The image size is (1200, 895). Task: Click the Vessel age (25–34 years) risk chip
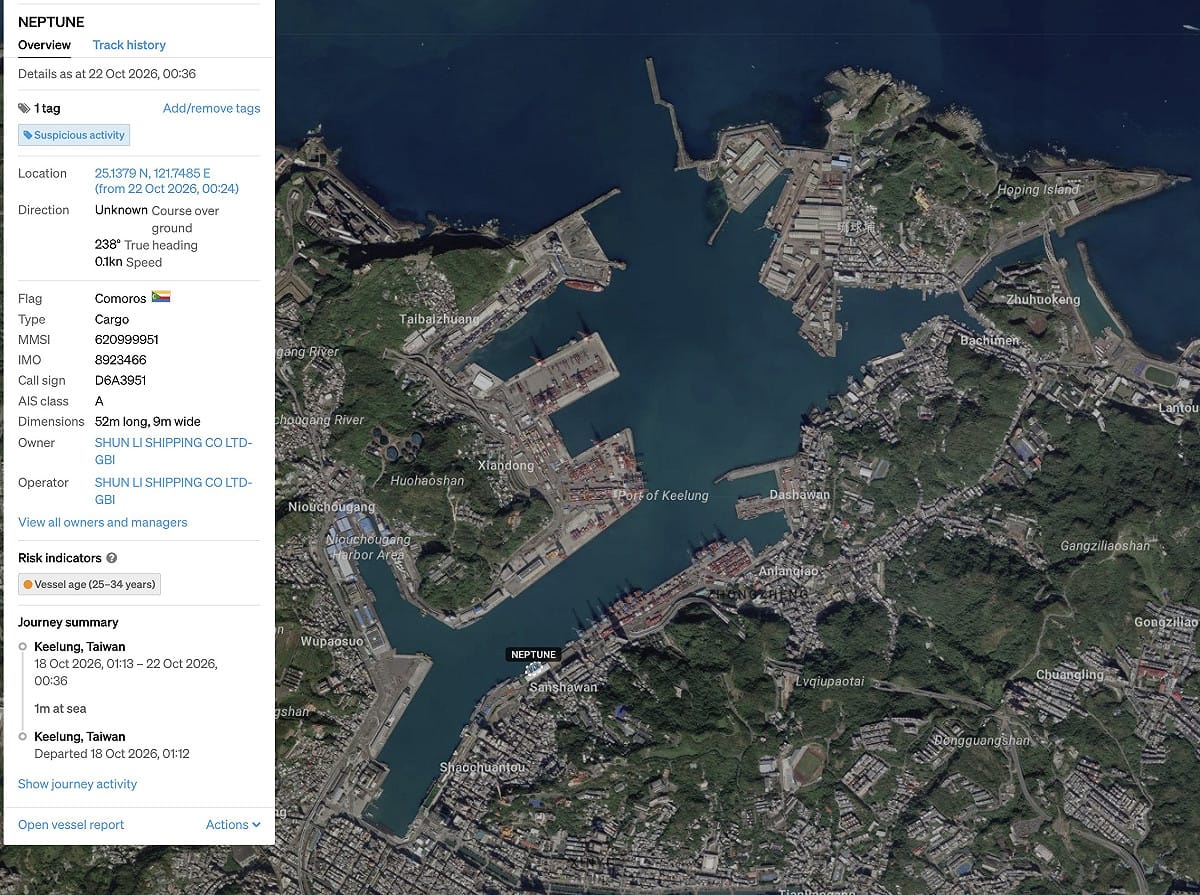89,584
